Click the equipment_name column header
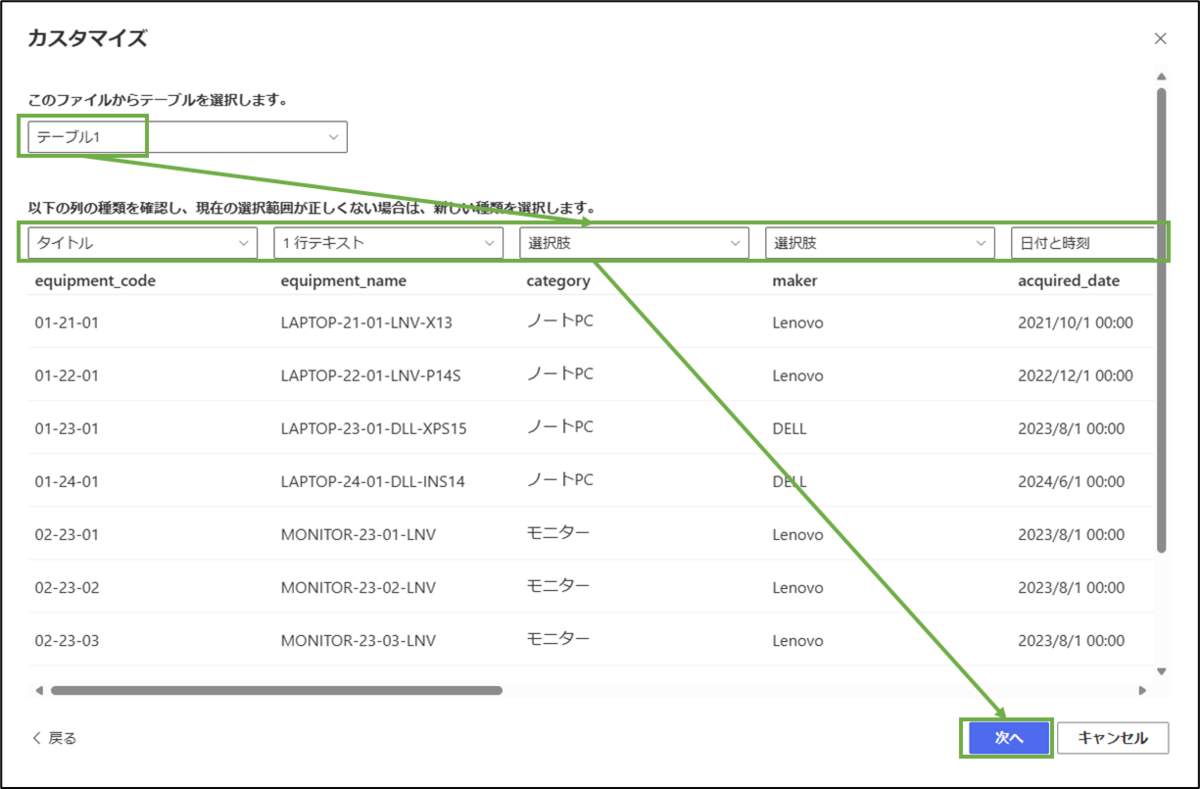 tap(344, 281)
